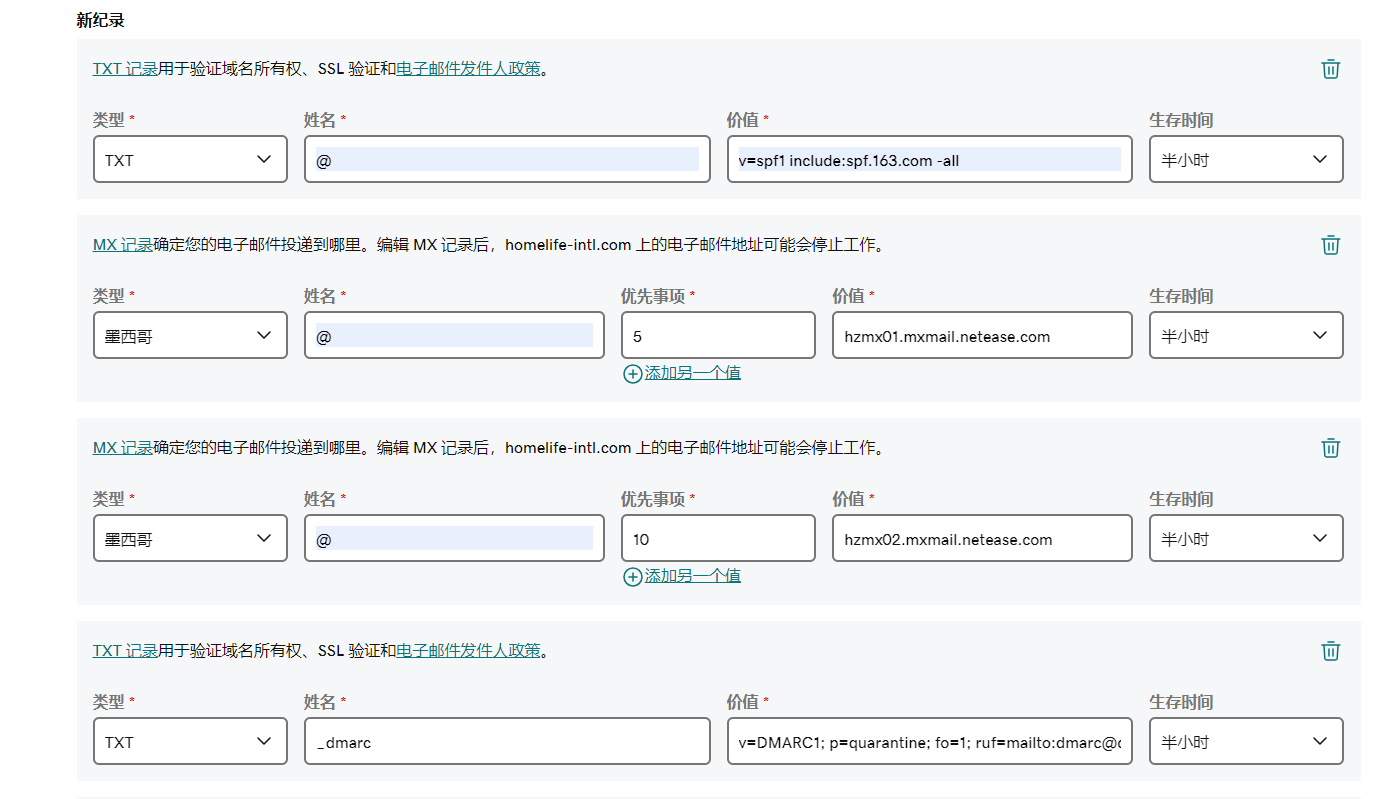Remove the hzmx02 MX record using trash icon
1400x799 pixels.
[1330, 448]
